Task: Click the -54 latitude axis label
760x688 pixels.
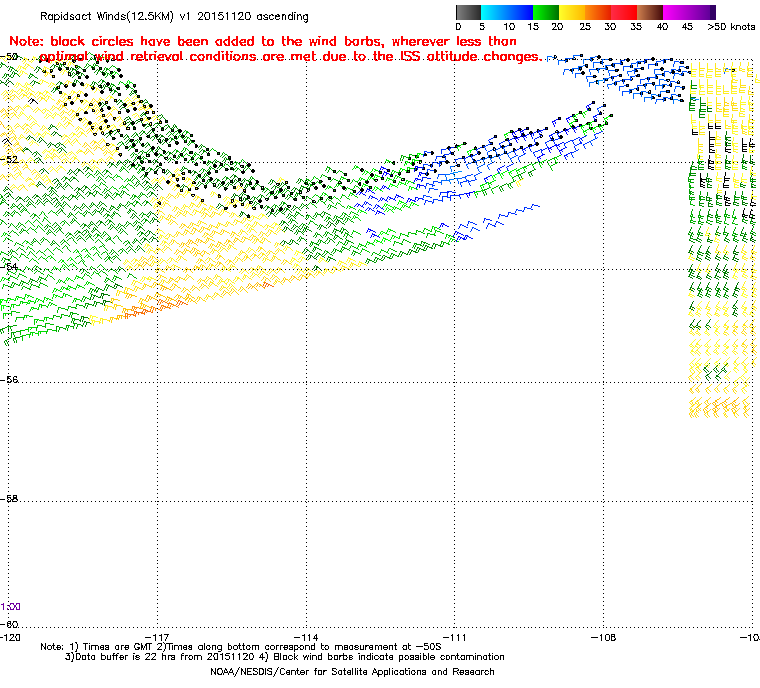Action: 9,266
